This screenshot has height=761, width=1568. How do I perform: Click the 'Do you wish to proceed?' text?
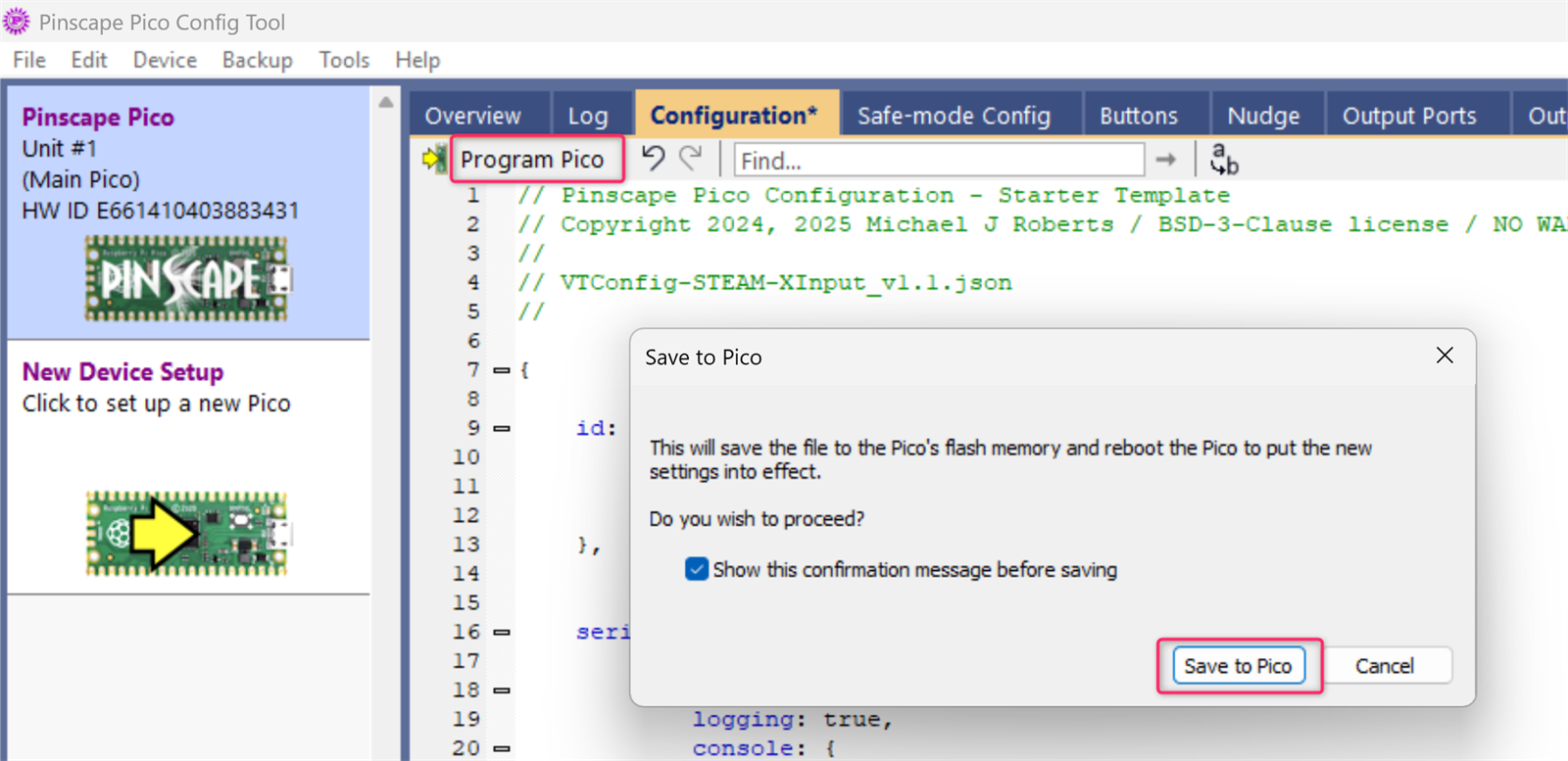pos(757,519)
